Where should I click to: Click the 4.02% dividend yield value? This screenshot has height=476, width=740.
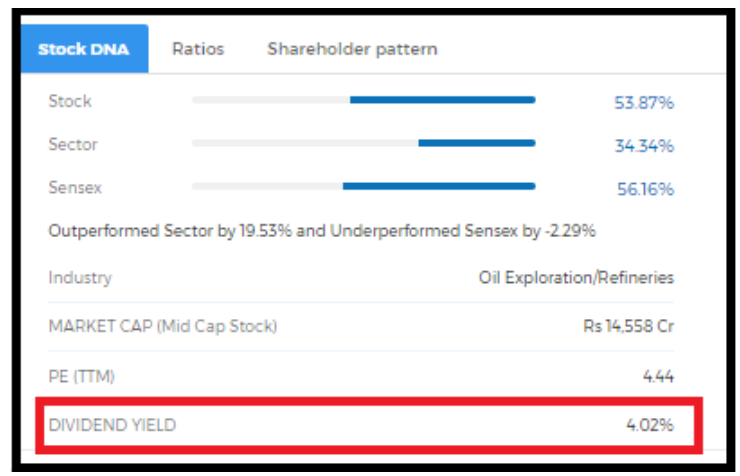click(x=649, y=425)
